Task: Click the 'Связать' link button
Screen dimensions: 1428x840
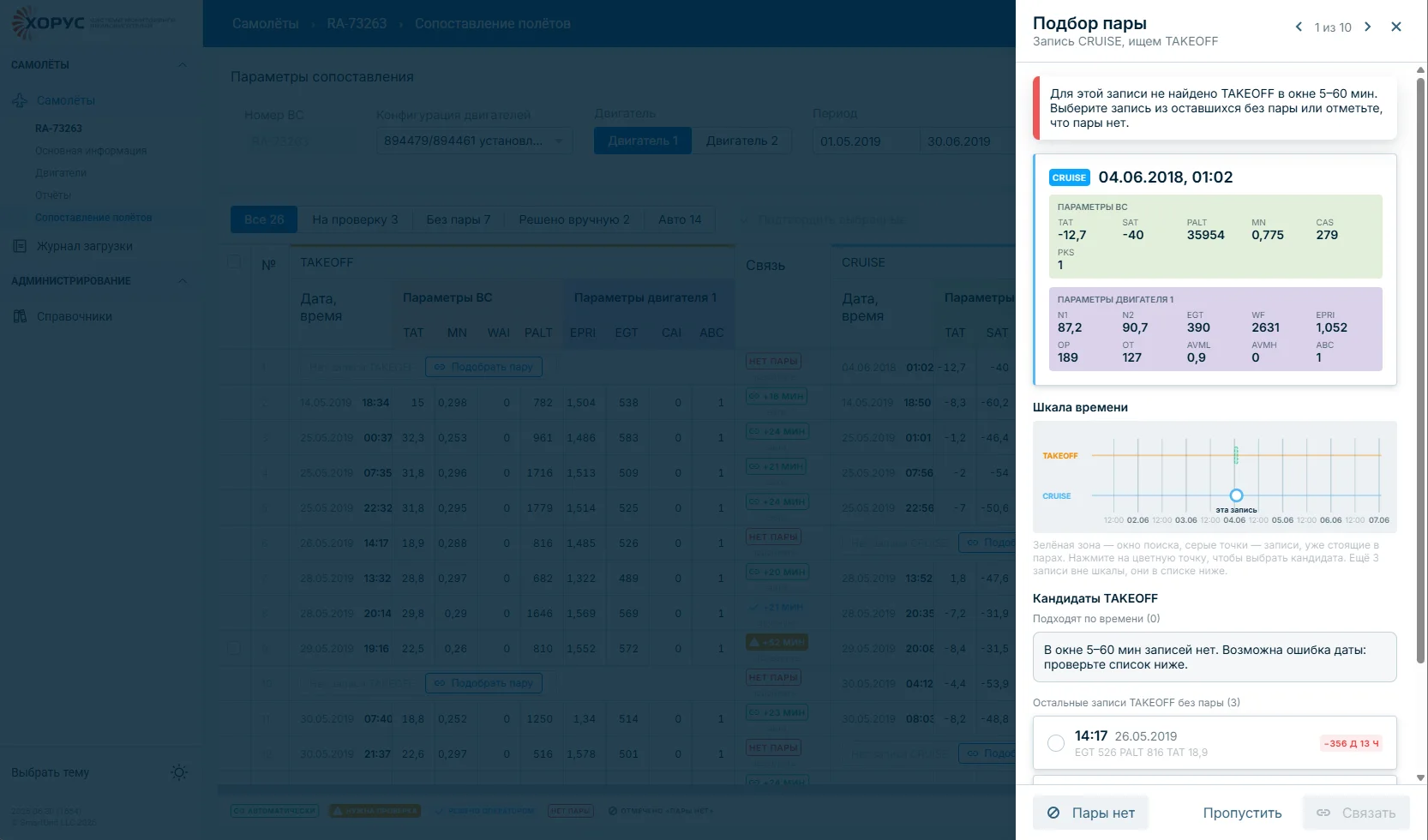Action: (1356, 813)
